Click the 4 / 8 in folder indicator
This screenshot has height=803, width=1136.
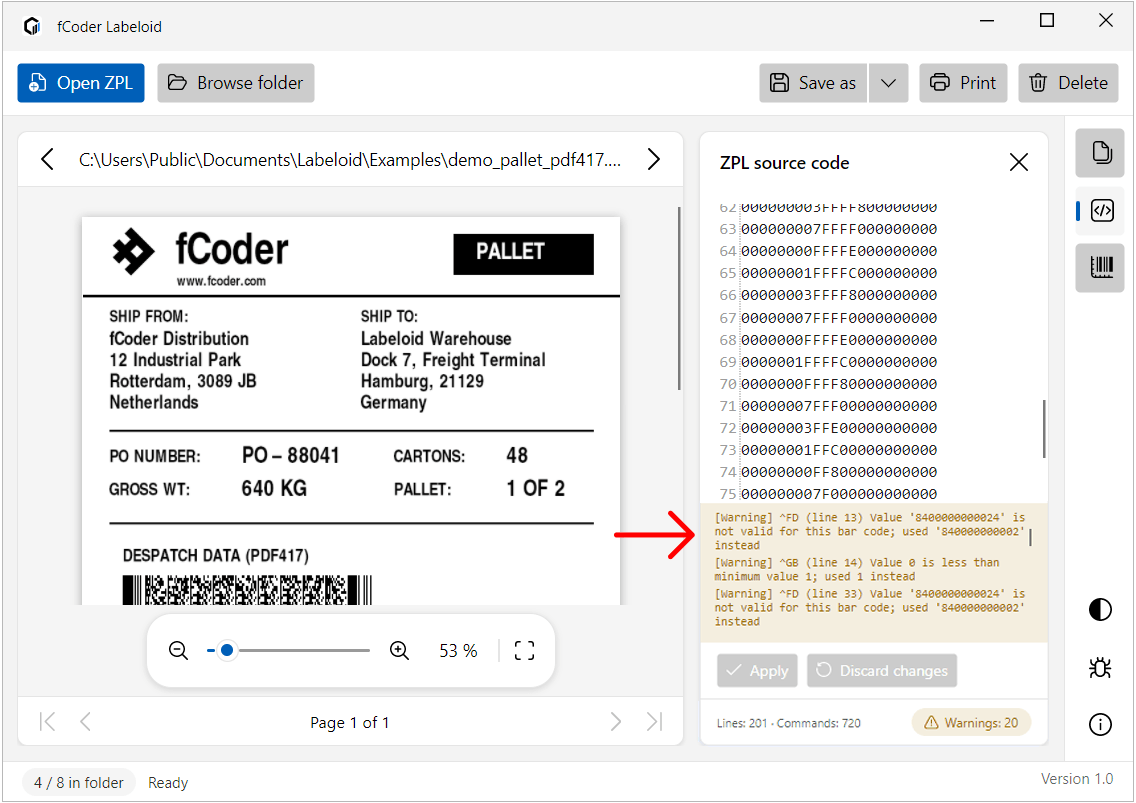click(x=79, y=783)
